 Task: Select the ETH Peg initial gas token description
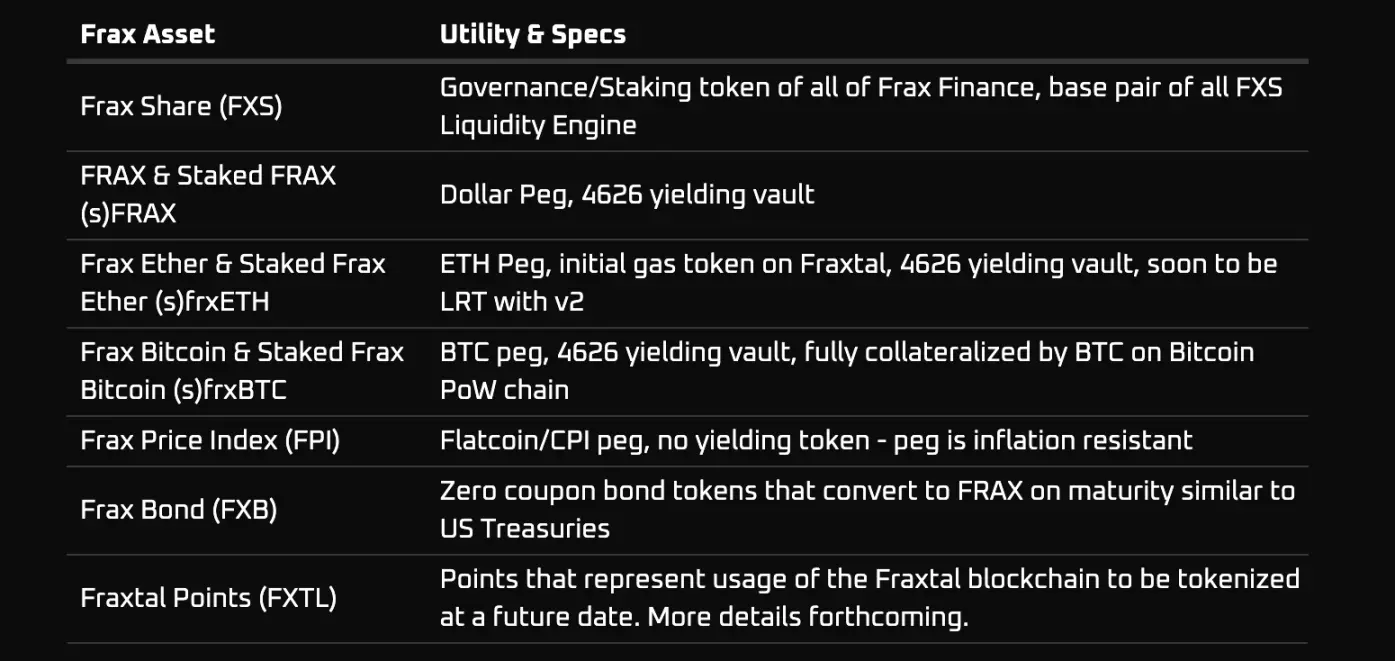point(858,265)
